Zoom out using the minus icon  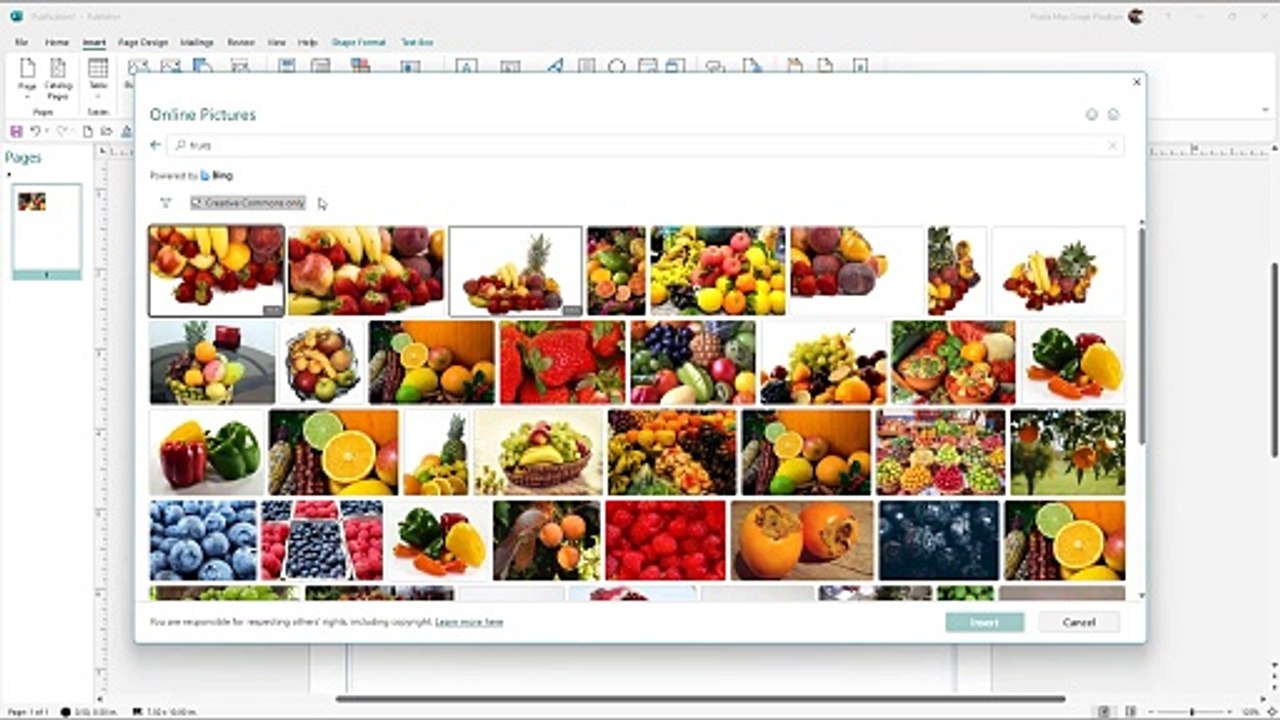coord(1150,712)
